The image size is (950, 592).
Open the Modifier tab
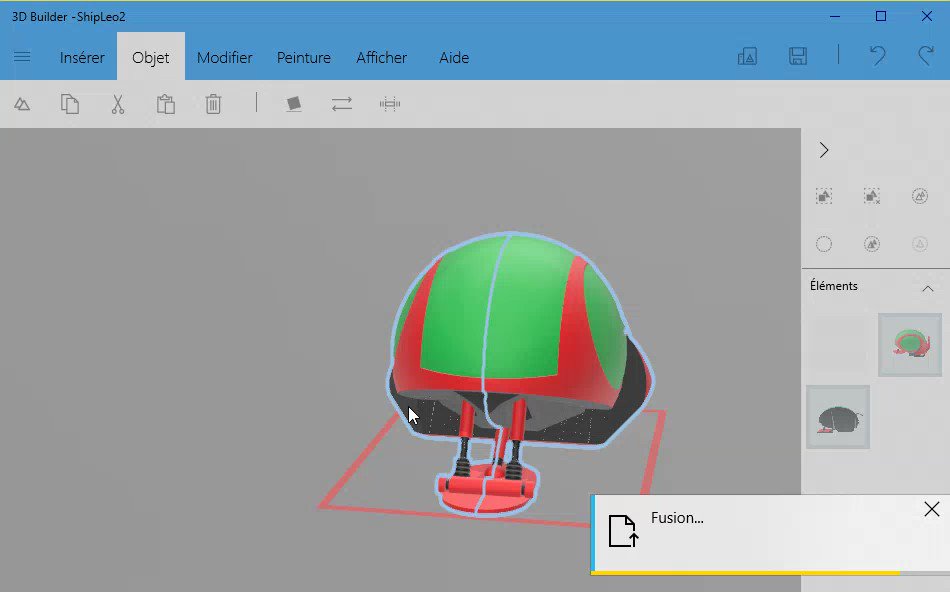(224, 58)
